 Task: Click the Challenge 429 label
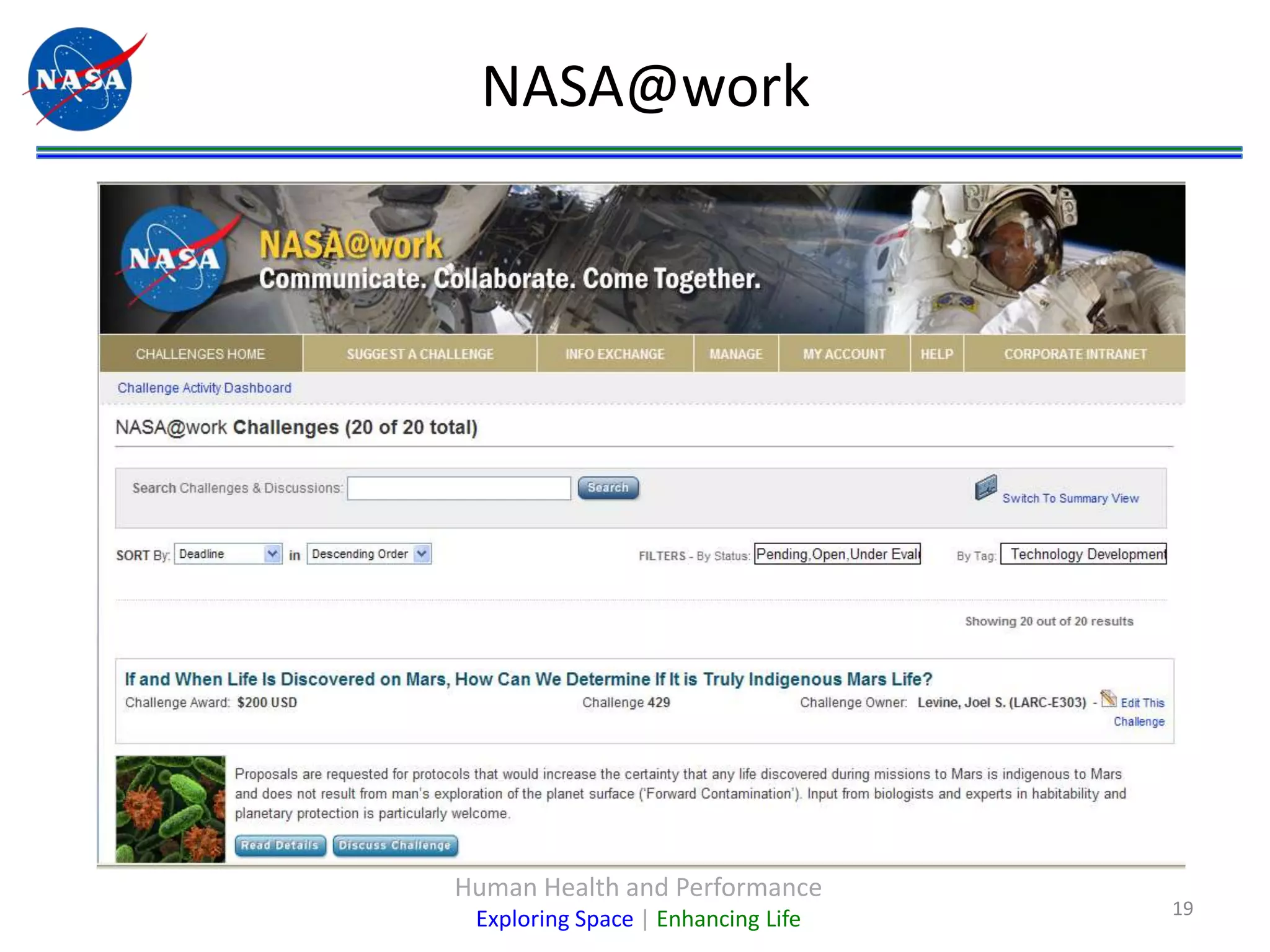tap(626, 702)
